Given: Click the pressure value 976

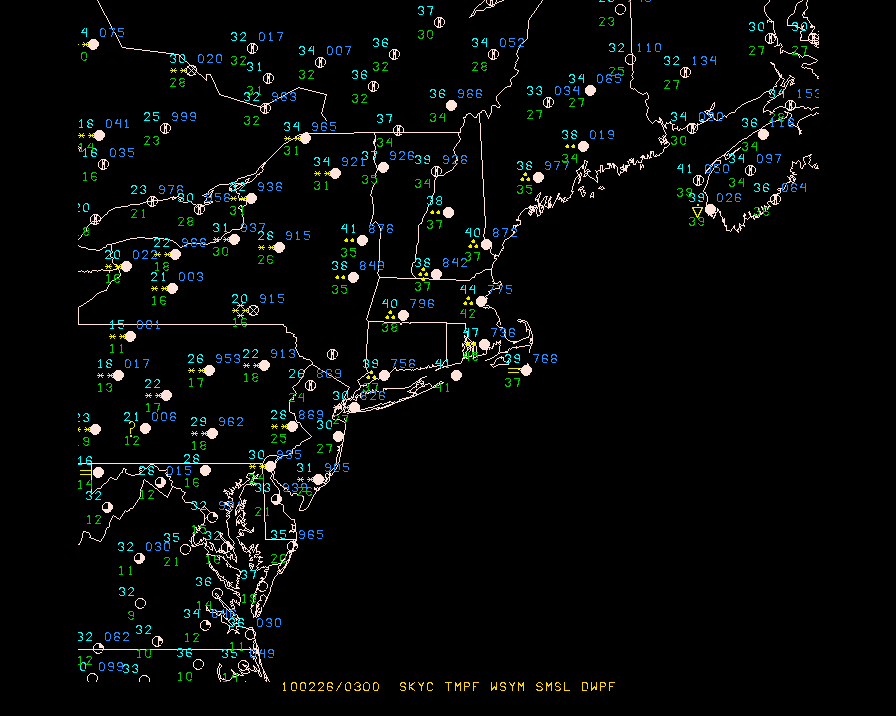Looking at the screenshot, I should pyautogui.click(x=171, y=189).
